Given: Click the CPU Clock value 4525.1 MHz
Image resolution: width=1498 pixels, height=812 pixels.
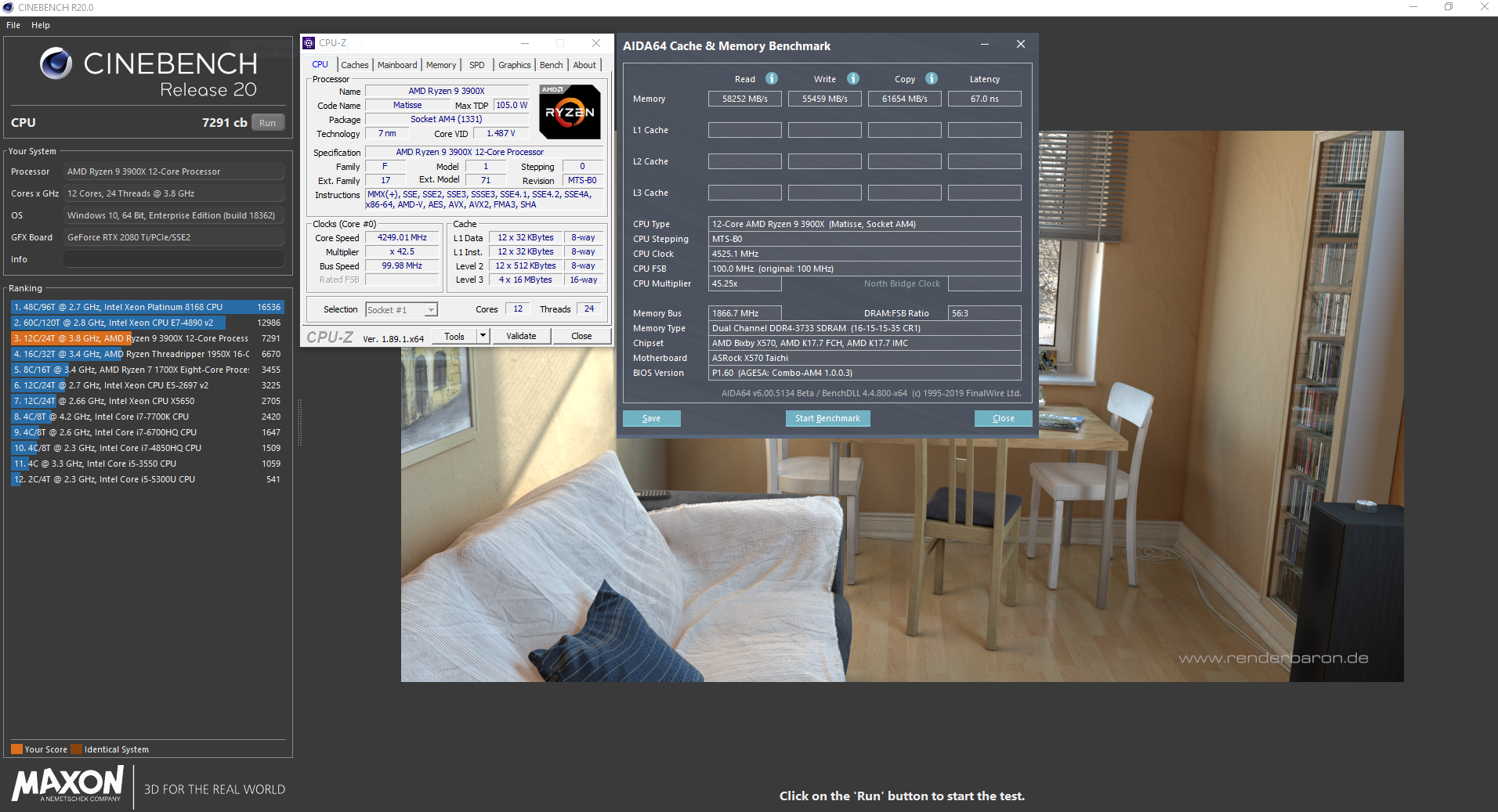Looking at the screenshot, I should point(865,254).
